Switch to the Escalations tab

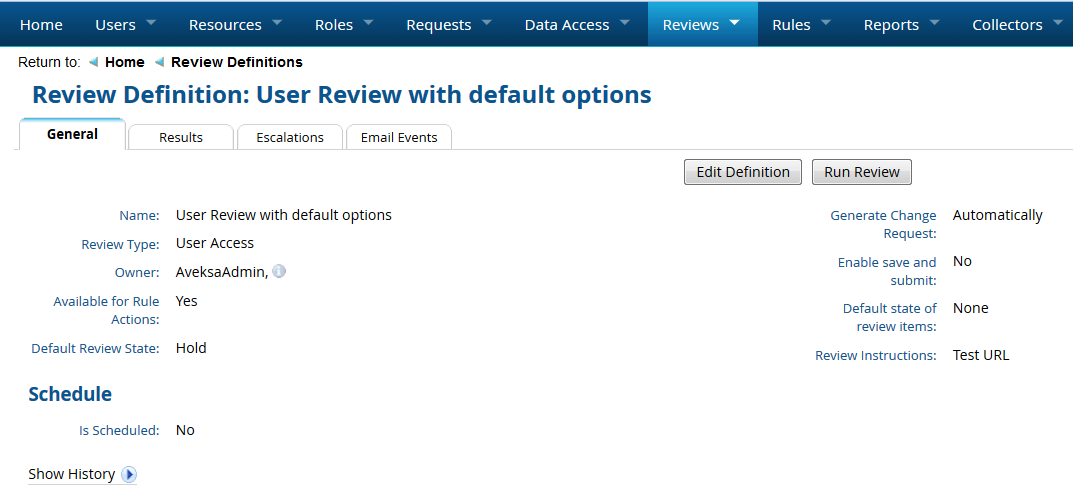coord(290,137)
